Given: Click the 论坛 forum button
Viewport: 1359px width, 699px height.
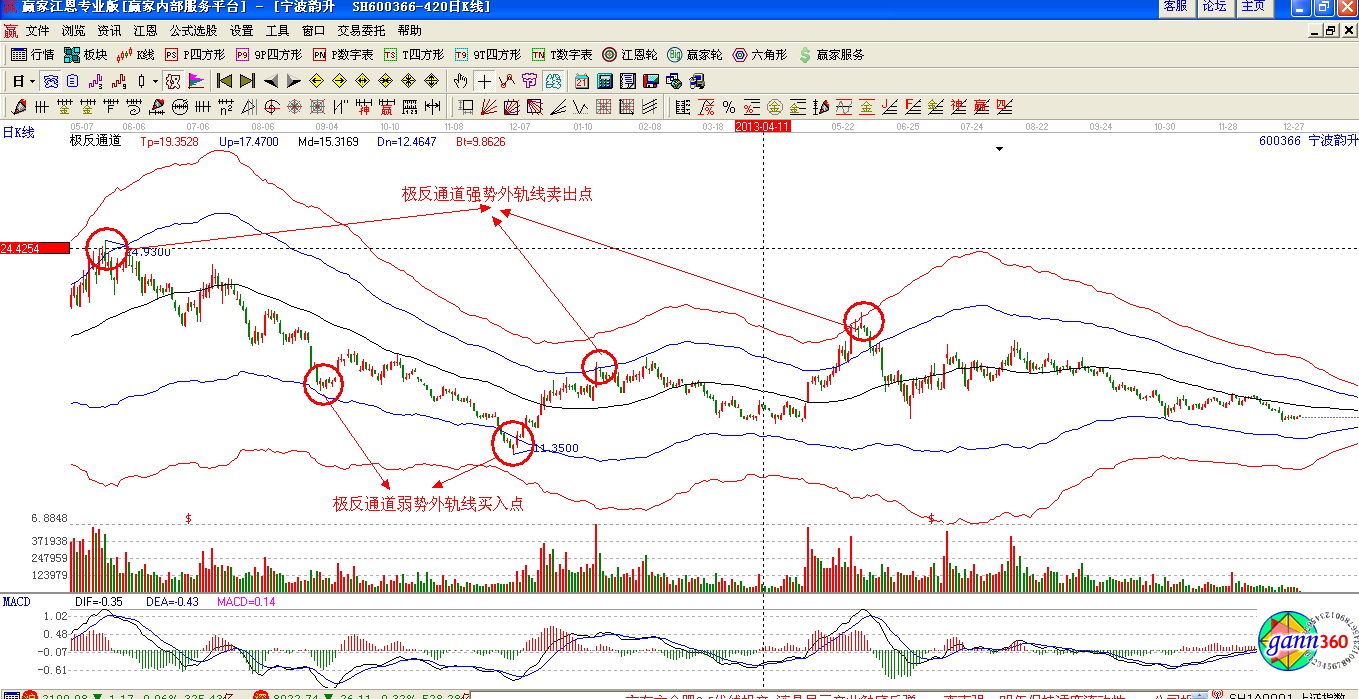Looking at the screenshot, I should point(1214,7).
